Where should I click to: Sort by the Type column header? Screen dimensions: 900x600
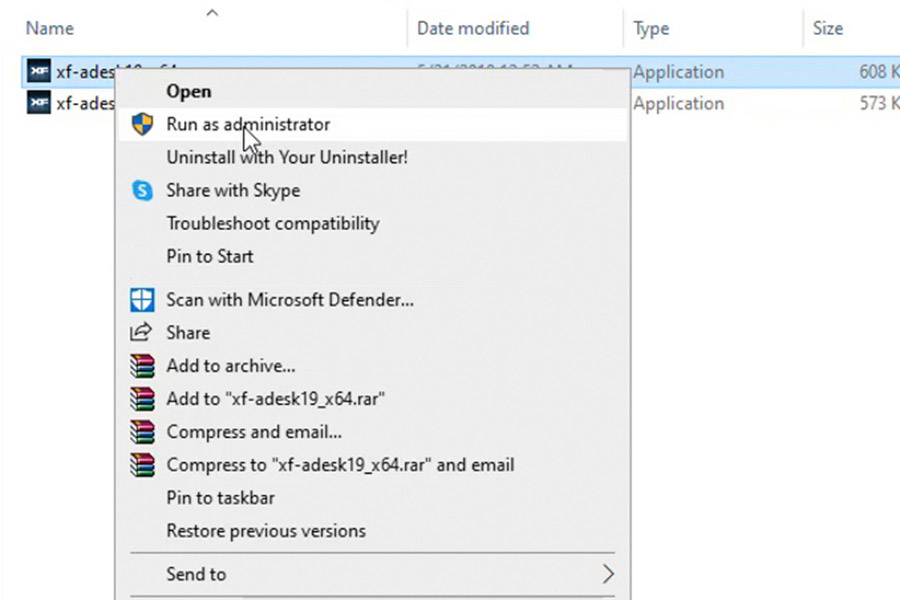coord(651,29)
